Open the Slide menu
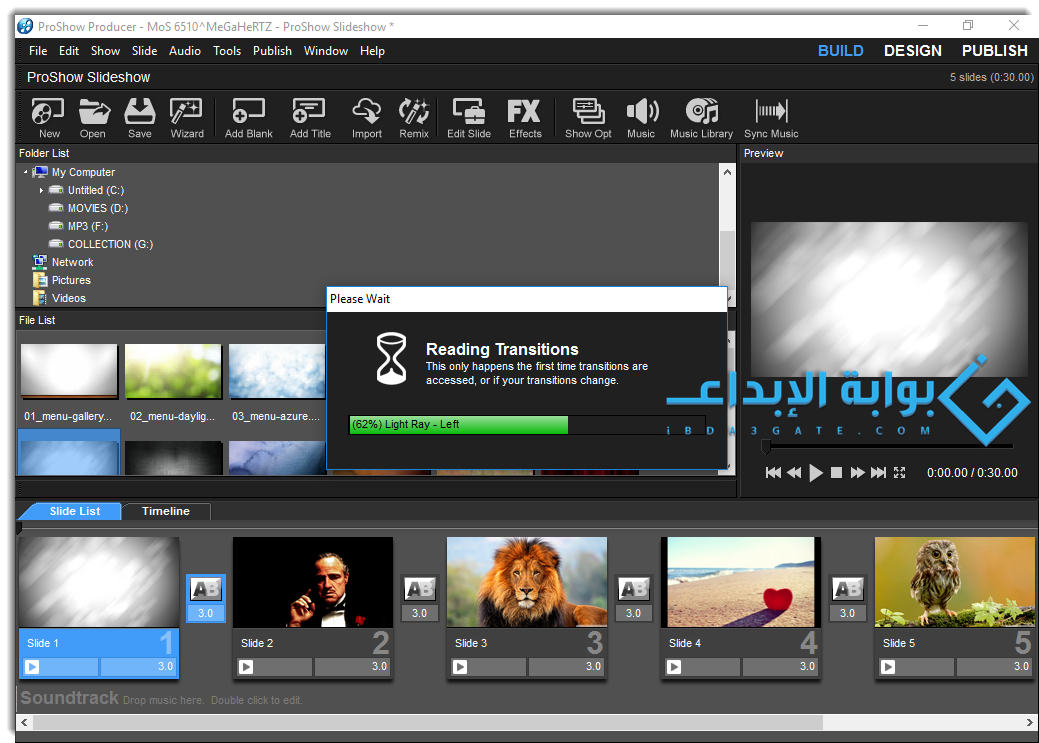The width and height of the screenshot is (1039, 743). pos(144,51)
